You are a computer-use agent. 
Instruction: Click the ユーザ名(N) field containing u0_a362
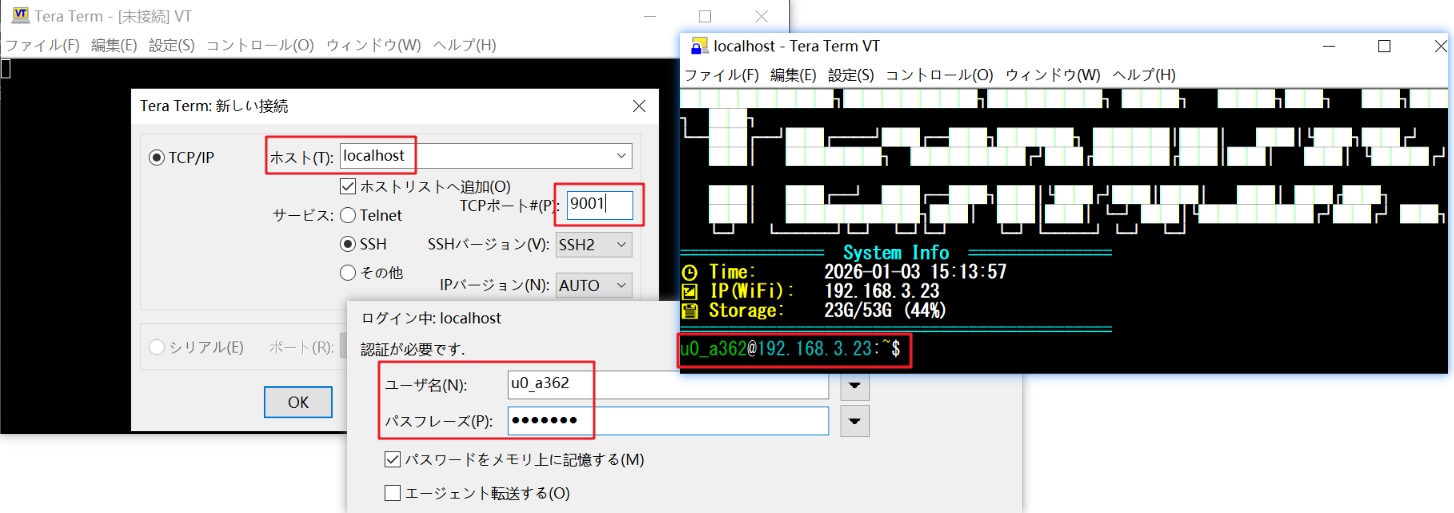click(668, 385)
